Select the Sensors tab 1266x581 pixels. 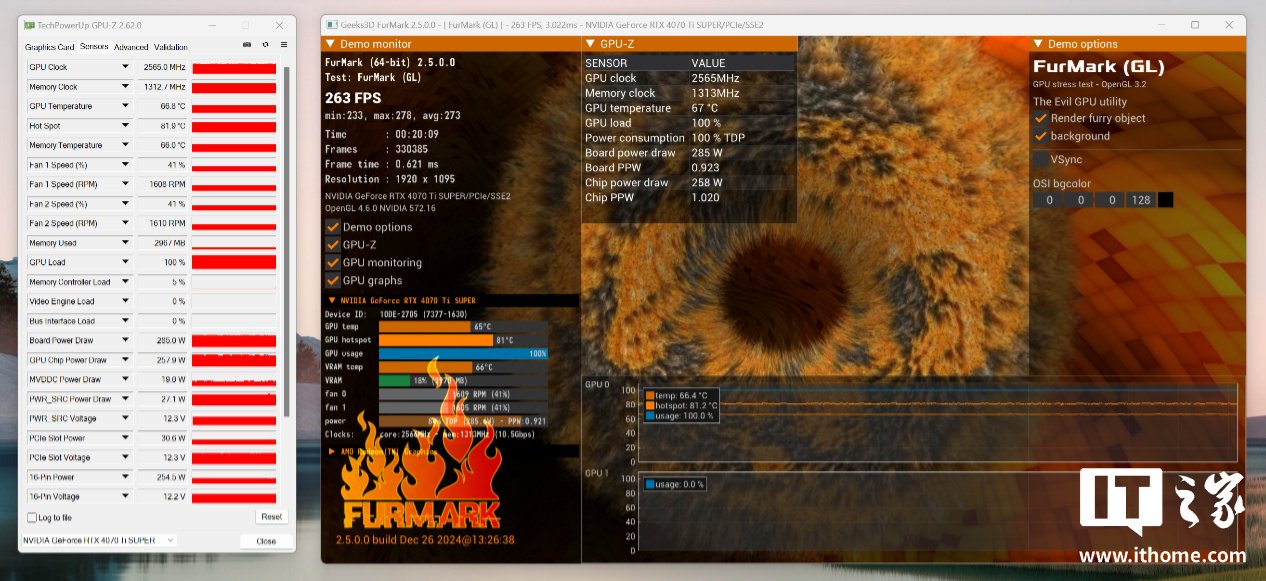[x=94, y=47]
